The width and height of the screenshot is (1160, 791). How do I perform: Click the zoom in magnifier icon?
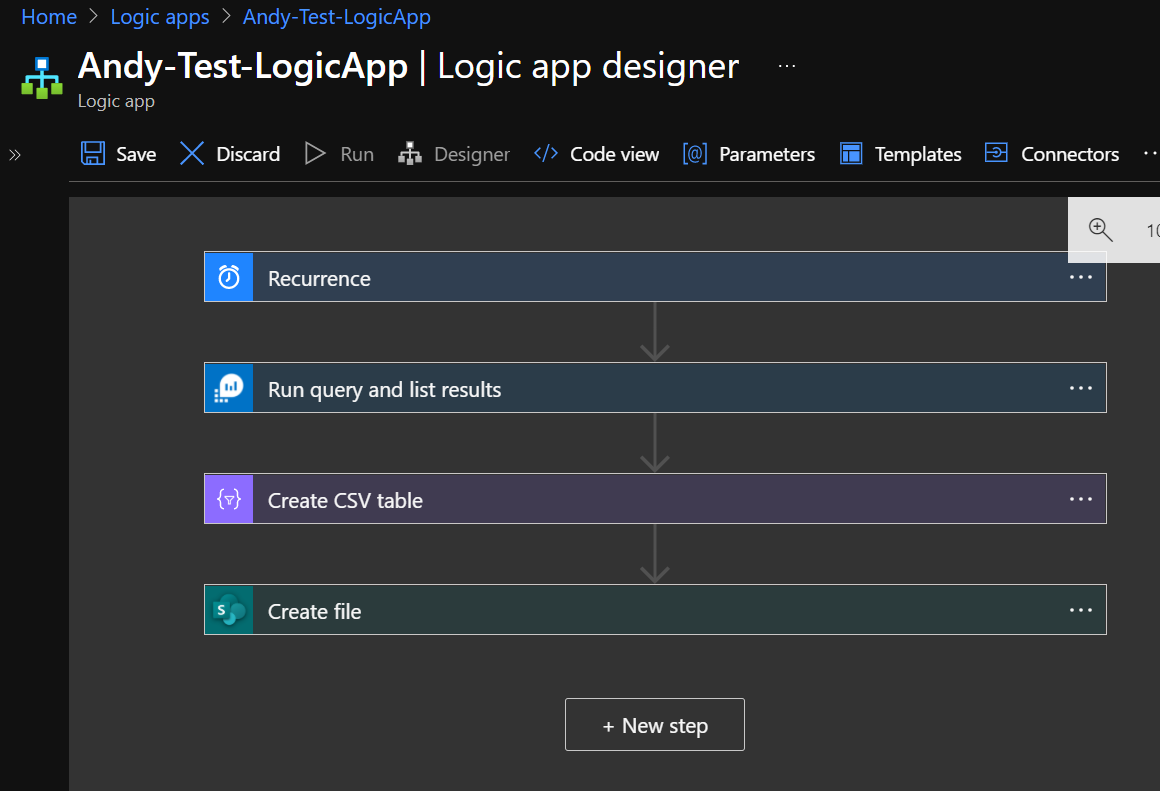1101,230
